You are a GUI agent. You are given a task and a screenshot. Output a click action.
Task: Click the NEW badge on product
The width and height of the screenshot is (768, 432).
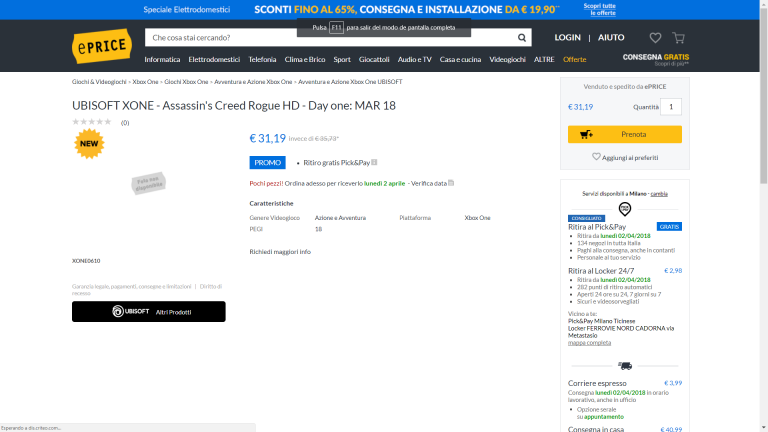(89, 145)
